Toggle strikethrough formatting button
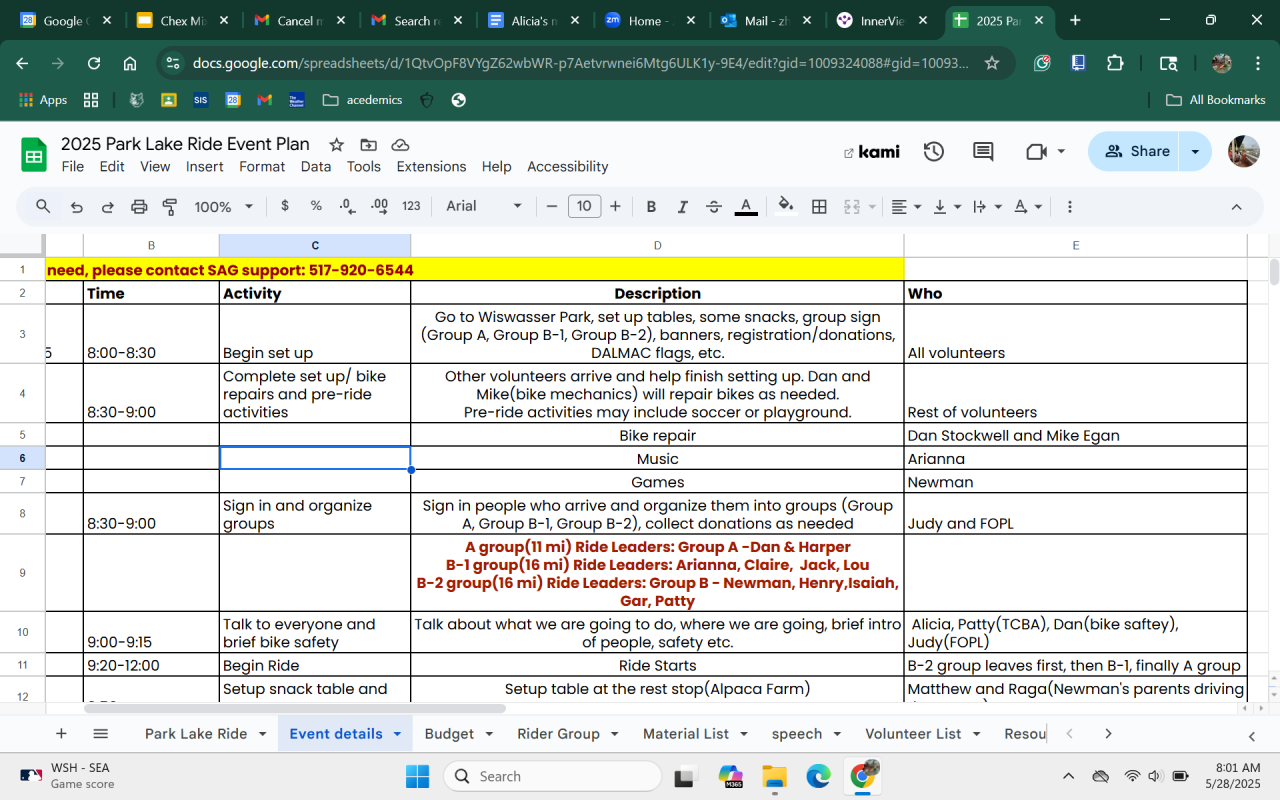Viewport: 1280px width, 800px height. 713,207
